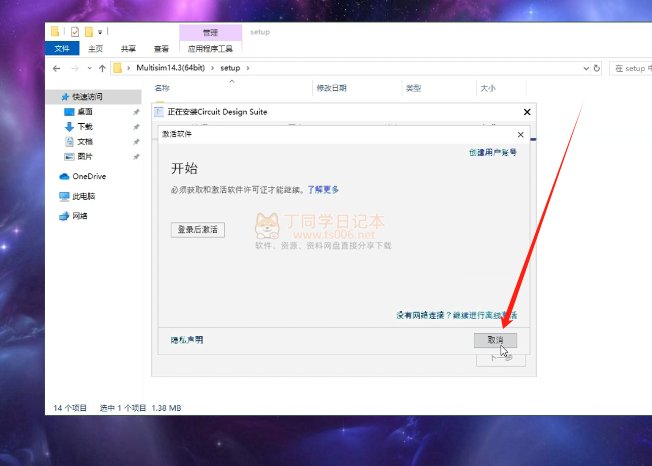Select 此电脑 in the navigation pane
This screenshot has width=652, height=466.
(85, 196)
